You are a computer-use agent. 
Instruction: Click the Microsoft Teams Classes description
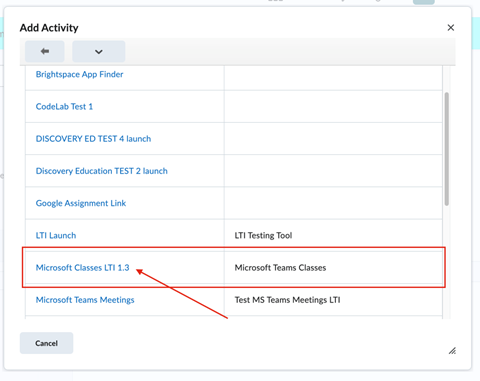(280, 268)
